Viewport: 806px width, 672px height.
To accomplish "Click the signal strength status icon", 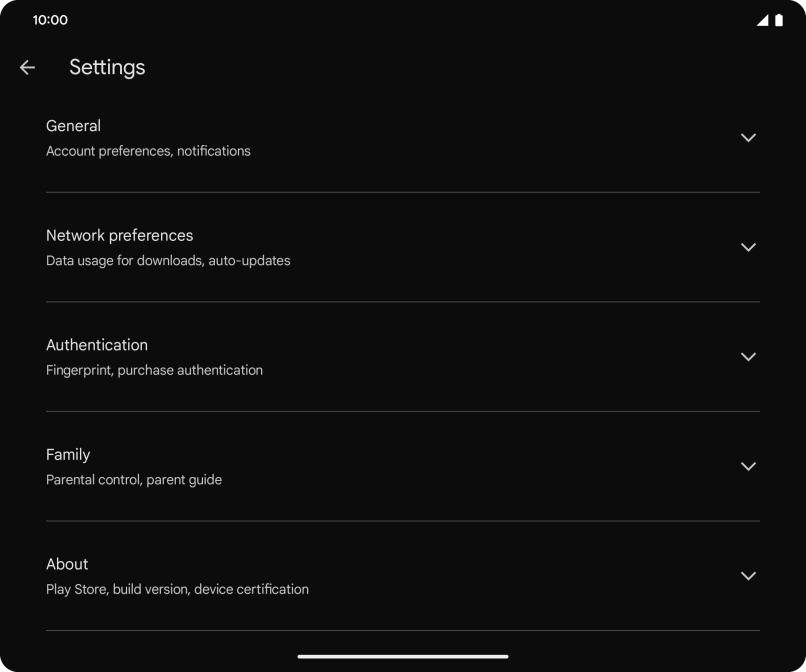I will [762, 20].
